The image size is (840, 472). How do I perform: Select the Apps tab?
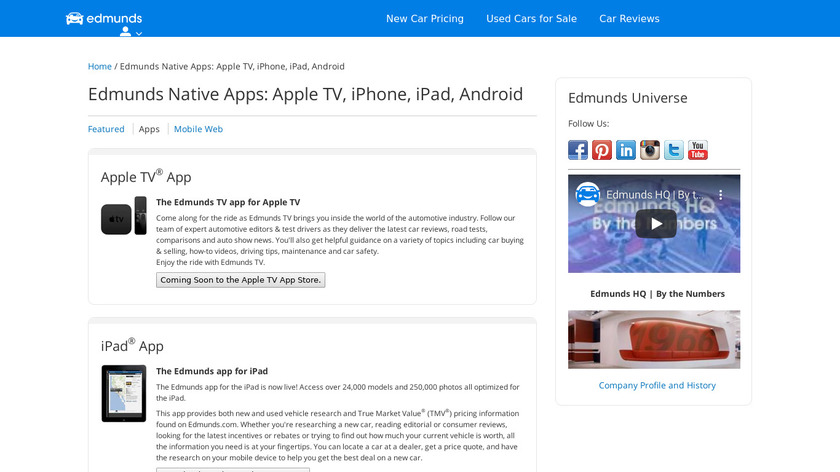[x=149, y=129]
